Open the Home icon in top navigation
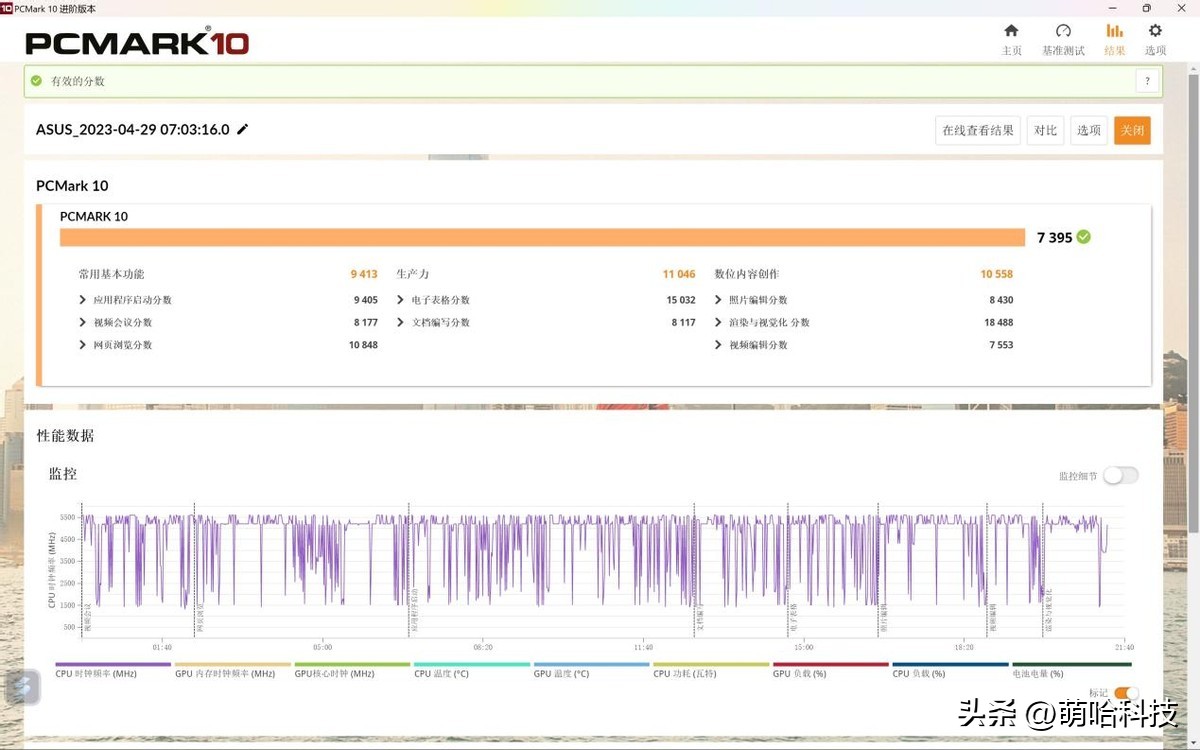This screenshot has height=750, width=1200. [1011, 32]
